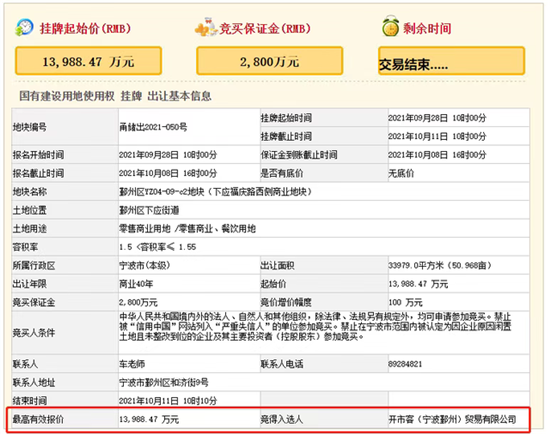Image resolution: width=550 pixels, height=434 pixels.
Task: Click the clock icon beside 挂牌起始价
Action: (24, 27)
